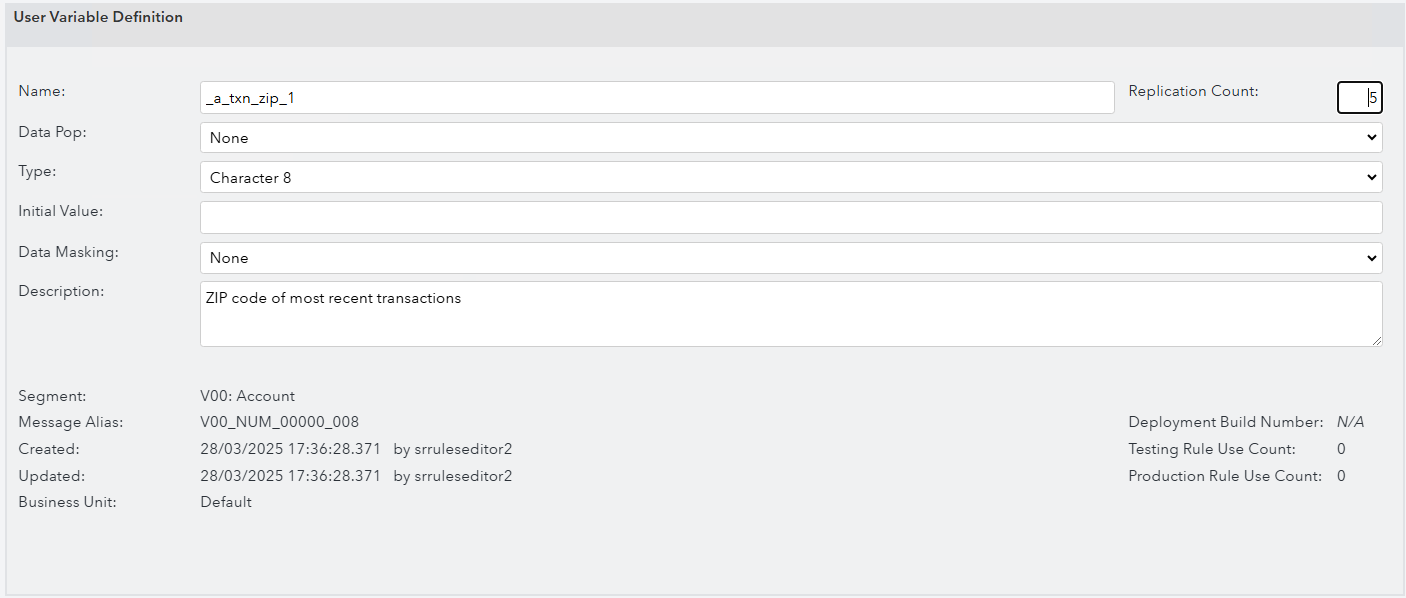Click inside the Replication Count box
1406x598 pixels.
pyautogui.click(x=1358, y=97)
